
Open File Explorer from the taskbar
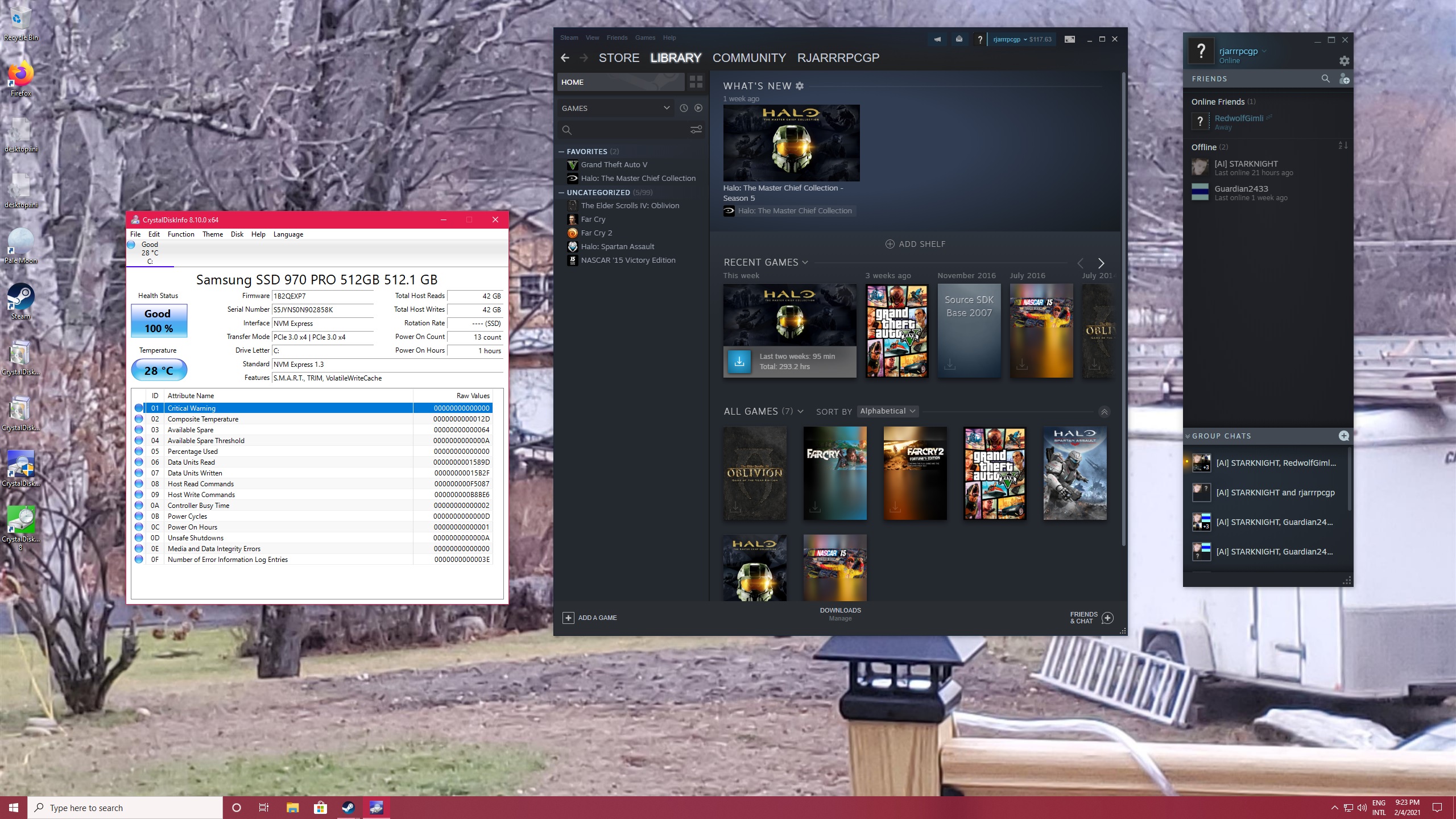tap(292, 808)
